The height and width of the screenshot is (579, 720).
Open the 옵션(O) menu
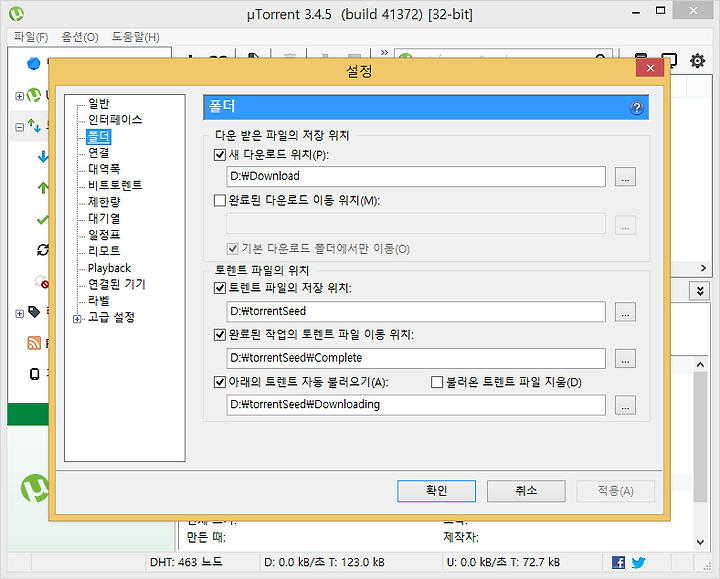tap(80, 37)
